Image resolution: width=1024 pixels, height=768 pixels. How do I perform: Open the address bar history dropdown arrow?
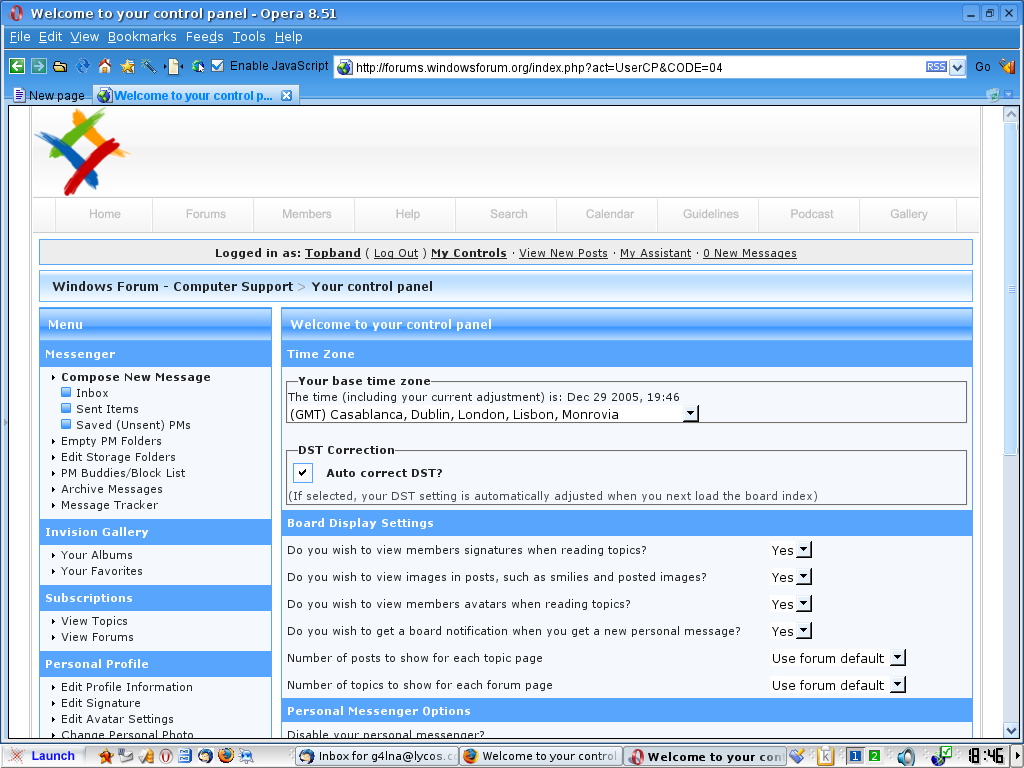tap(957, 67)
